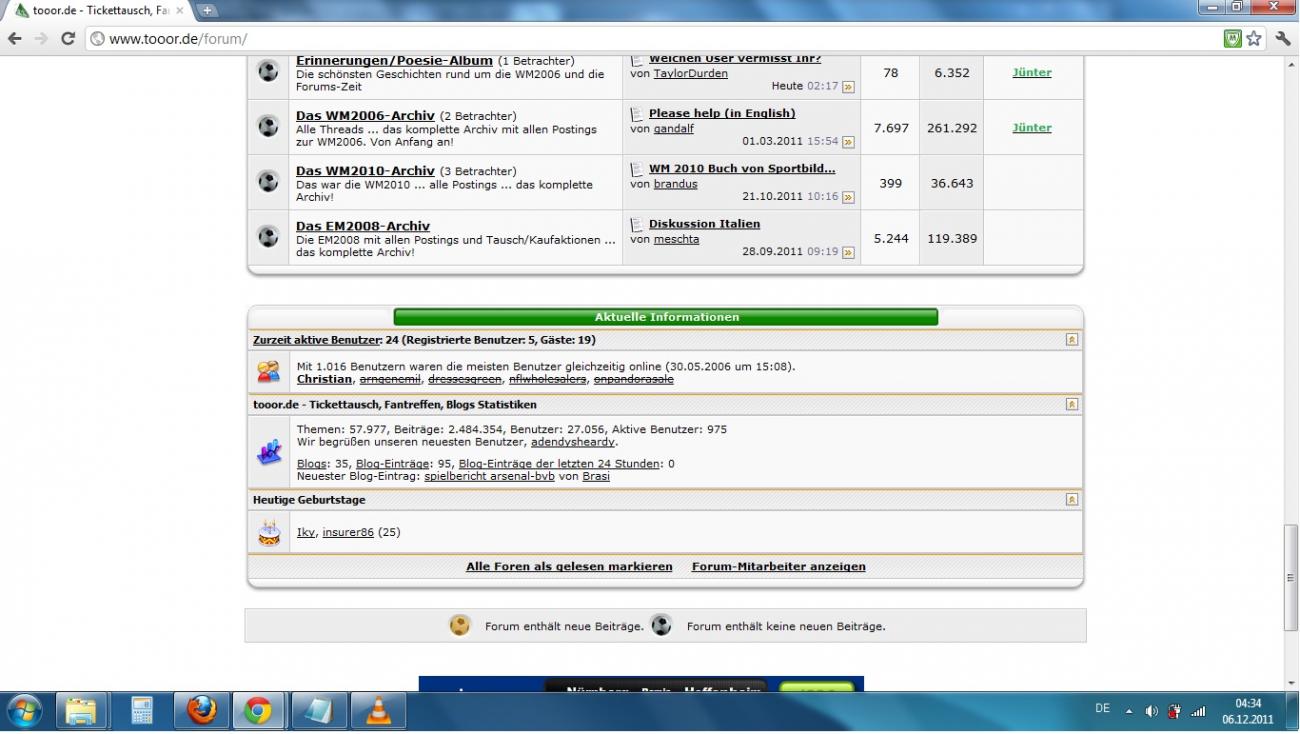Viewport: 1300px width, 734px height.
Task: Open a new browser tab
Action: (x=208, y=11)
